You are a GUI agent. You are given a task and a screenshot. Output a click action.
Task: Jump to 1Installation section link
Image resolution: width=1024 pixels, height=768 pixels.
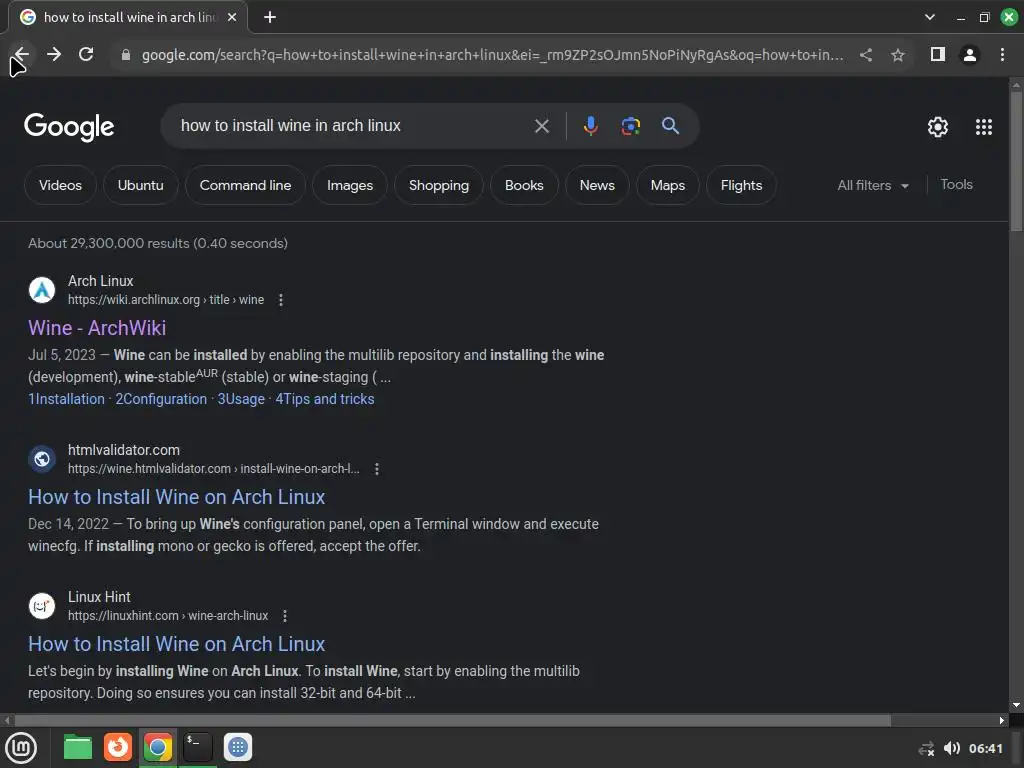(66, 399)
